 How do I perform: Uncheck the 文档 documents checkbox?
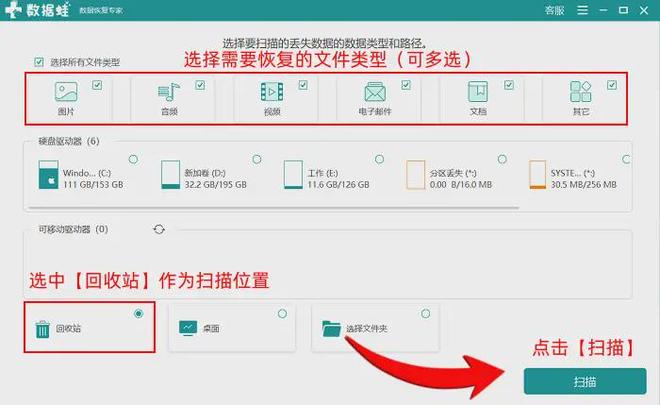(509, 85)
